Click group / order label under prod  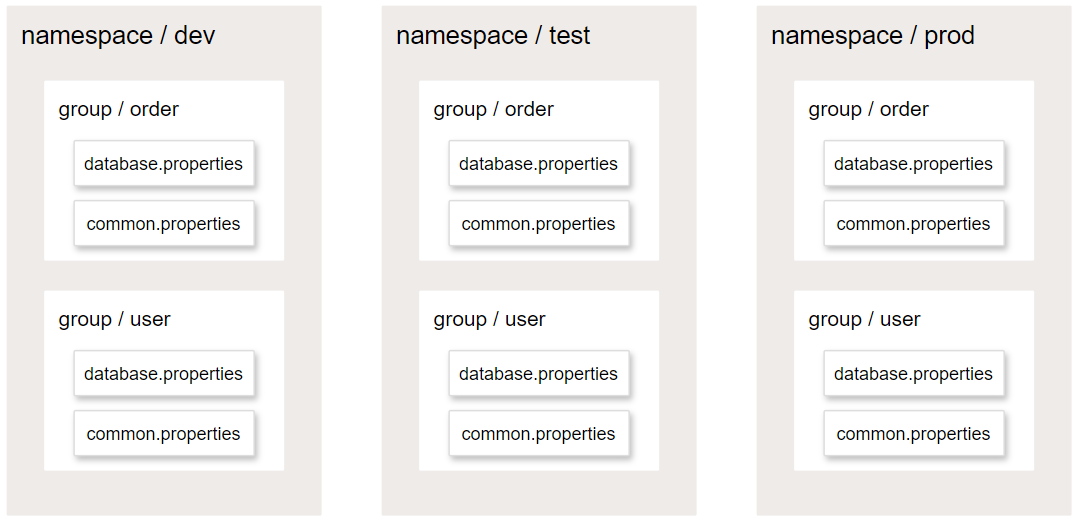[869, 110]
